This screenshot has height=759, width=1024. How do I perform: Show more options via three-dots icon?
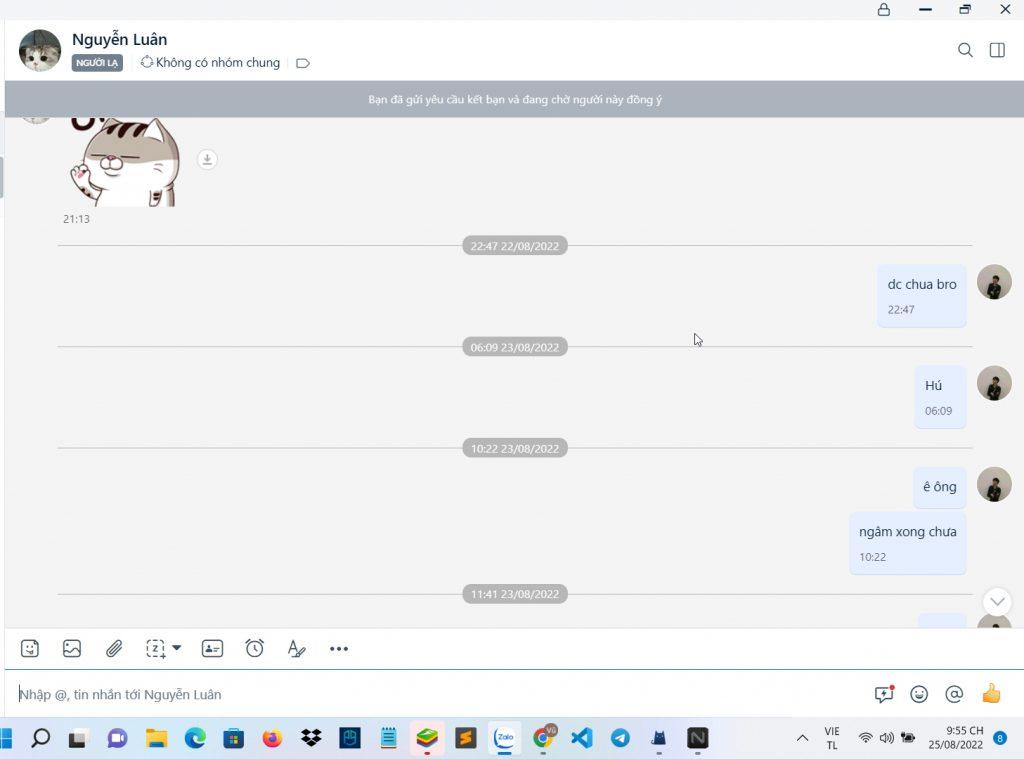pyautogui.click(x=339, y=648)
